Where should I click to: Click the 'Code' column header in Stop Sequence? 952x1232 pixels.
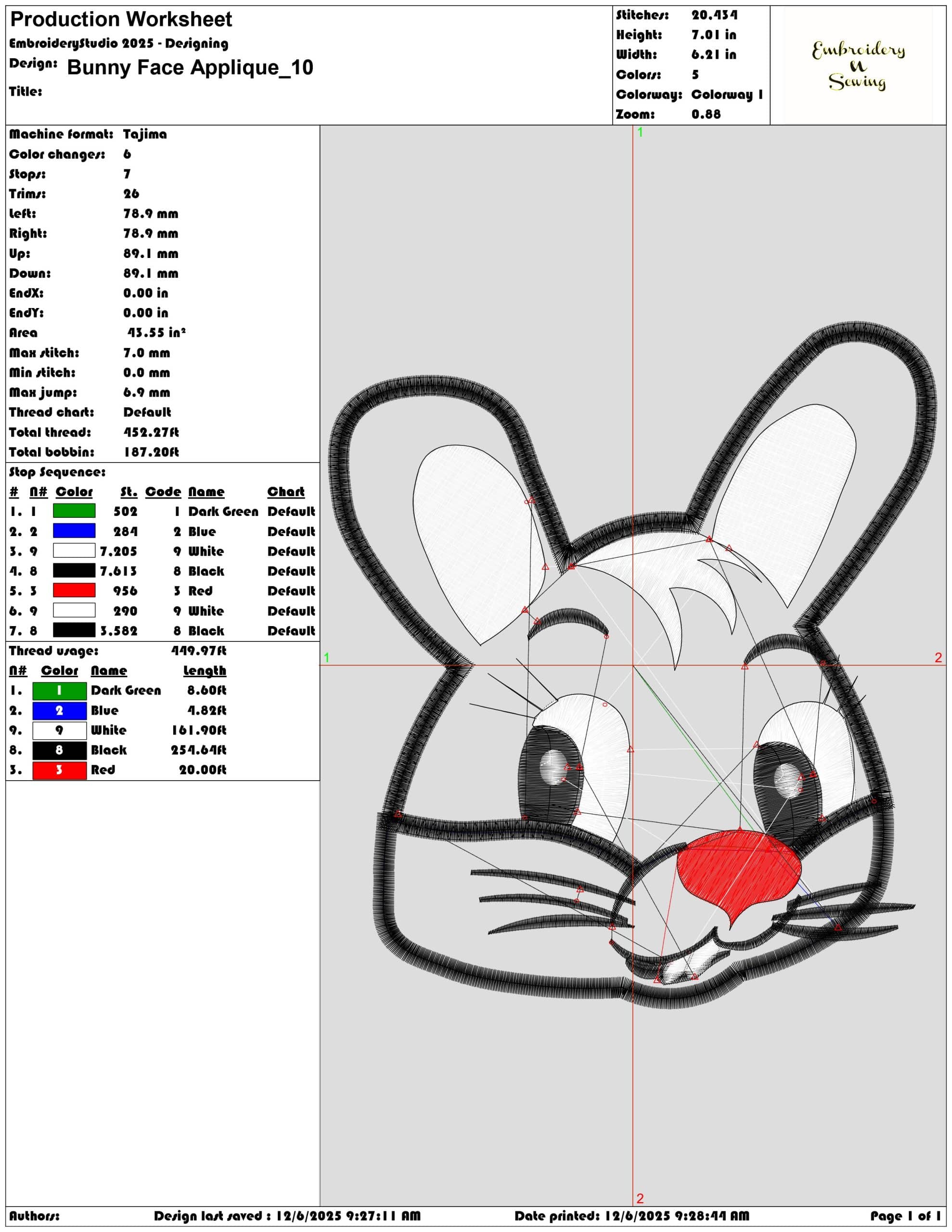point(163,492)
